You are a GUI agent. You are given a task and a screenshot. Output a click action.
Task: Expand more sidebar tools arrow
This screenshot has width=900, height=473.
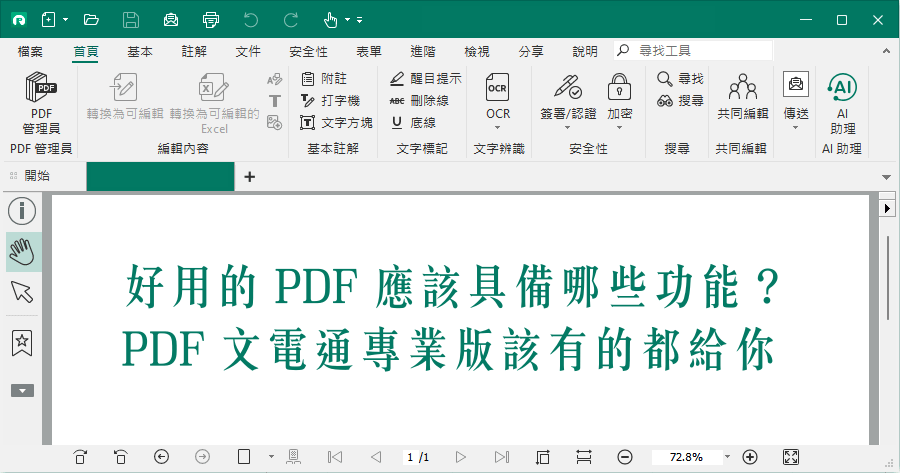22,391
